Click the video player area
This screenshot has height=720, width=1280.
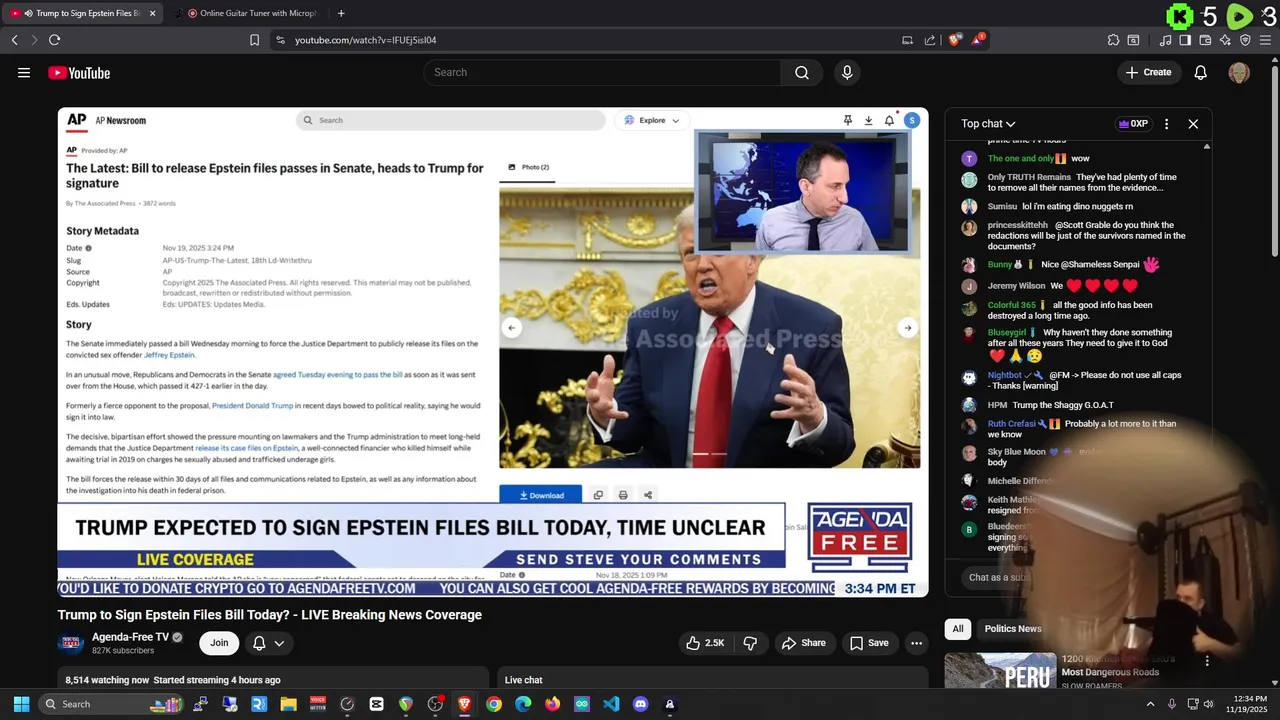point(493,352)
